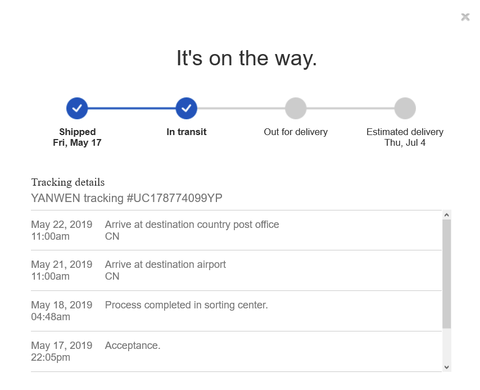Click the Out for delivery gray circle

(296, 108)
